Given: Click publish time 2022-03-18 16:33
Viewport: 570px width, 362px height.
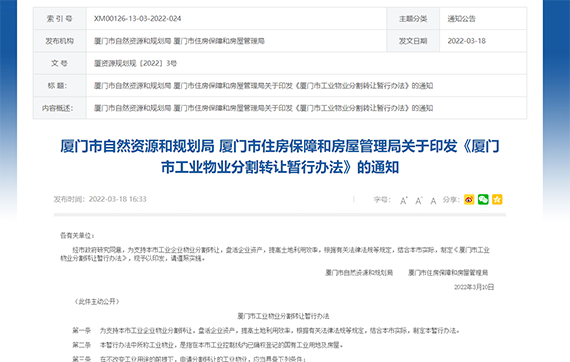Looking at the screenshot, I should [100, 199].
